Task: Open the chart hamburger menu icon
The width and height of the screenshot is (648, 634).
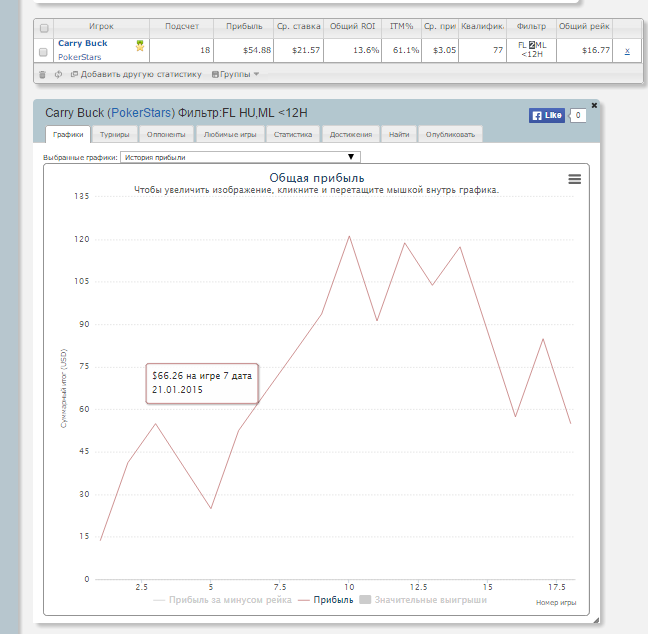Action: pyautogui.click(x=574, y=179)
